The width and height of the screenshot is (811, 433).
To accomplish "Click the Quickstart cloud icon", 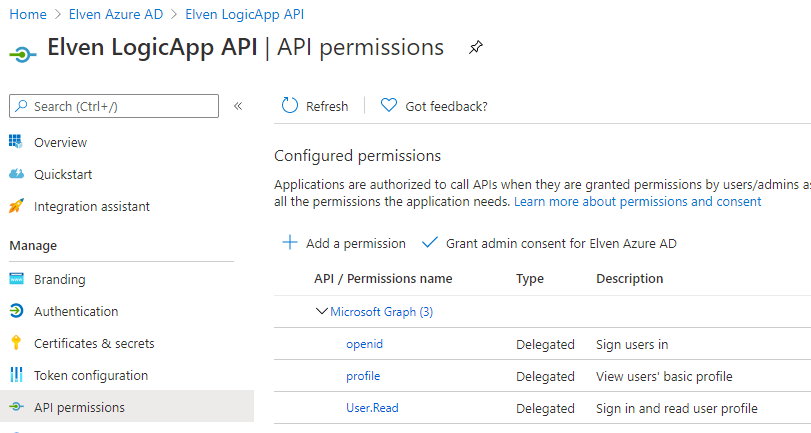I will pos(16,174).
